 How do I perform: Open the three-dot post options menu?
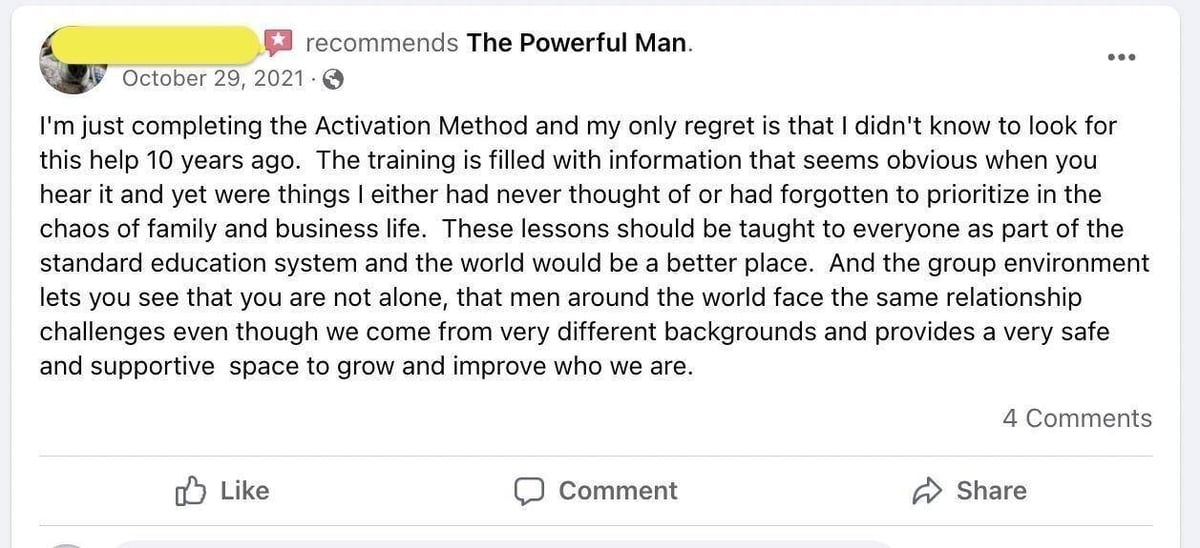(1122, 57)
